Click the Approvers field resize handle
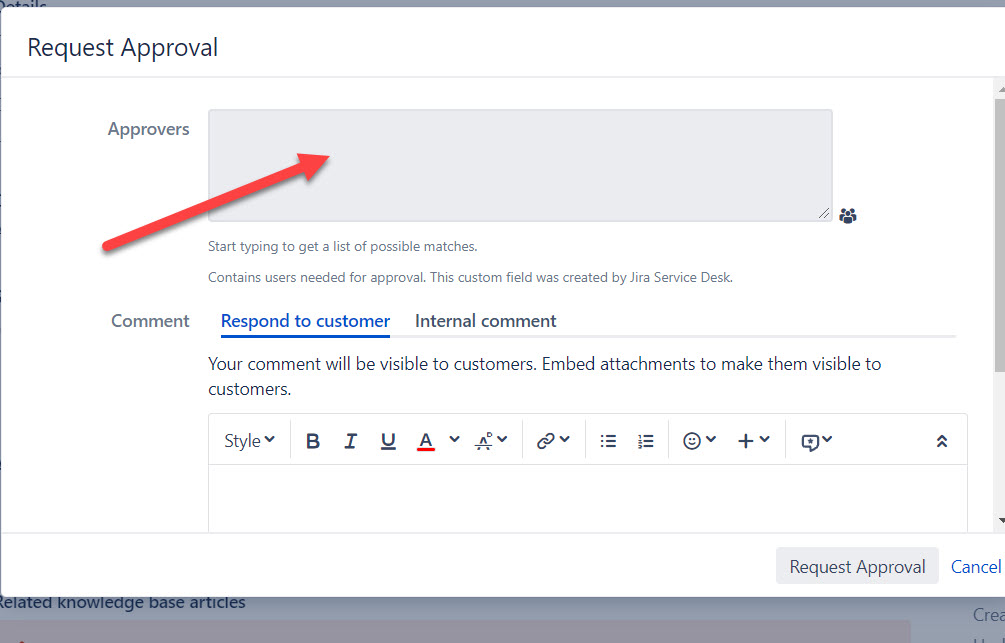The height and width of the screenshot is (643, 1005). (824, 213)
